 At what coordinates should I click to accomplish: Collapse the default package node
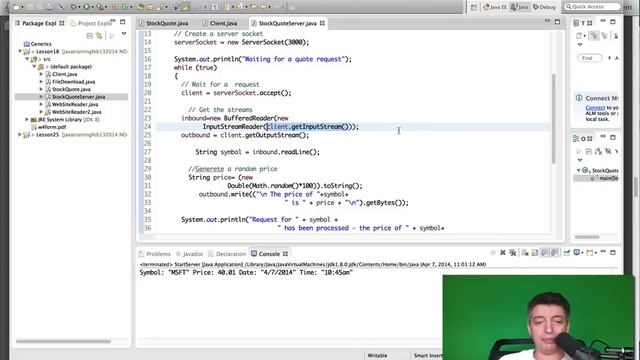point(34,67)
